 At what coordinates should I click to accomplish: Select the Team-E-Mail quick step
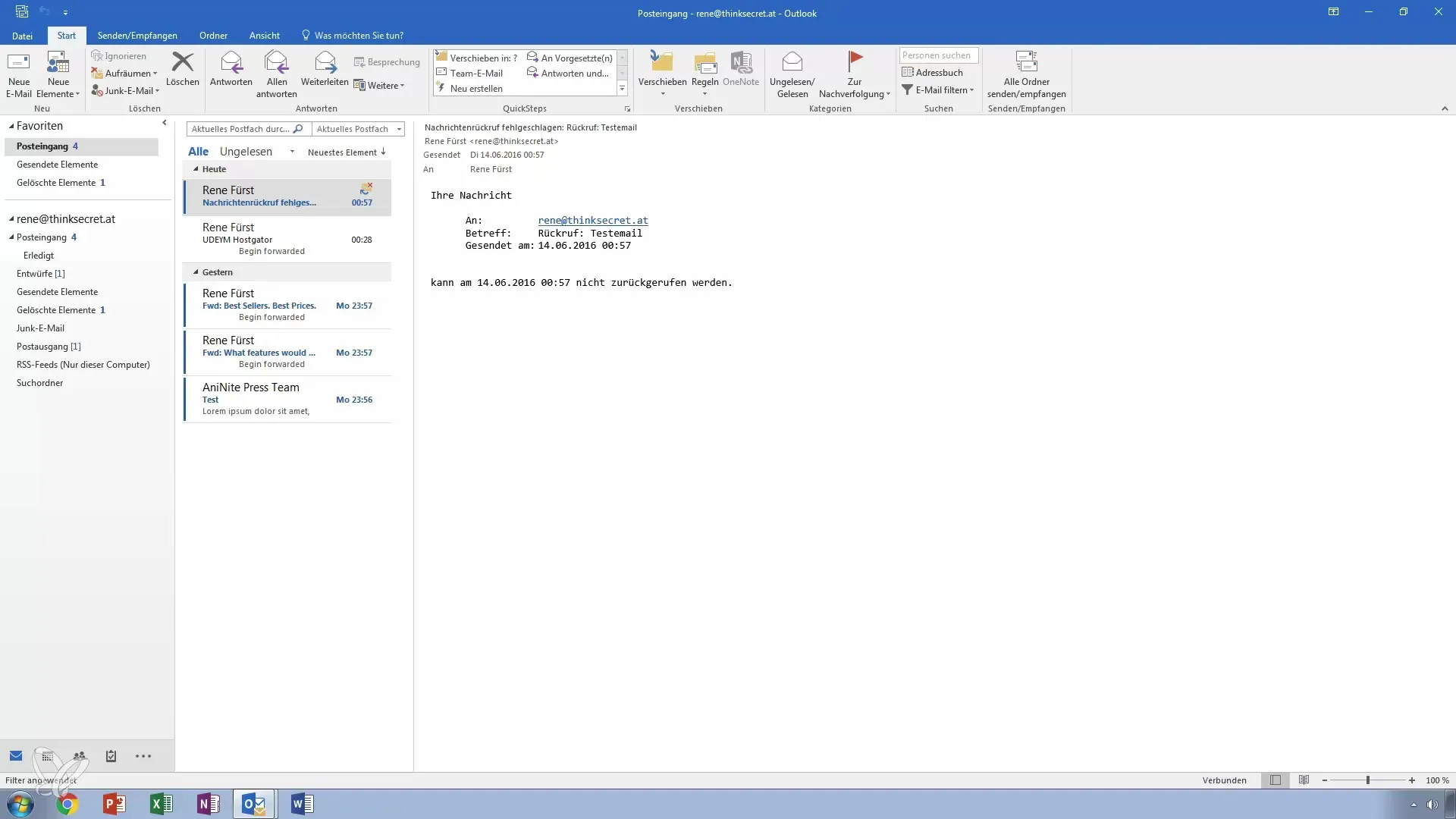tap(470, 73)
